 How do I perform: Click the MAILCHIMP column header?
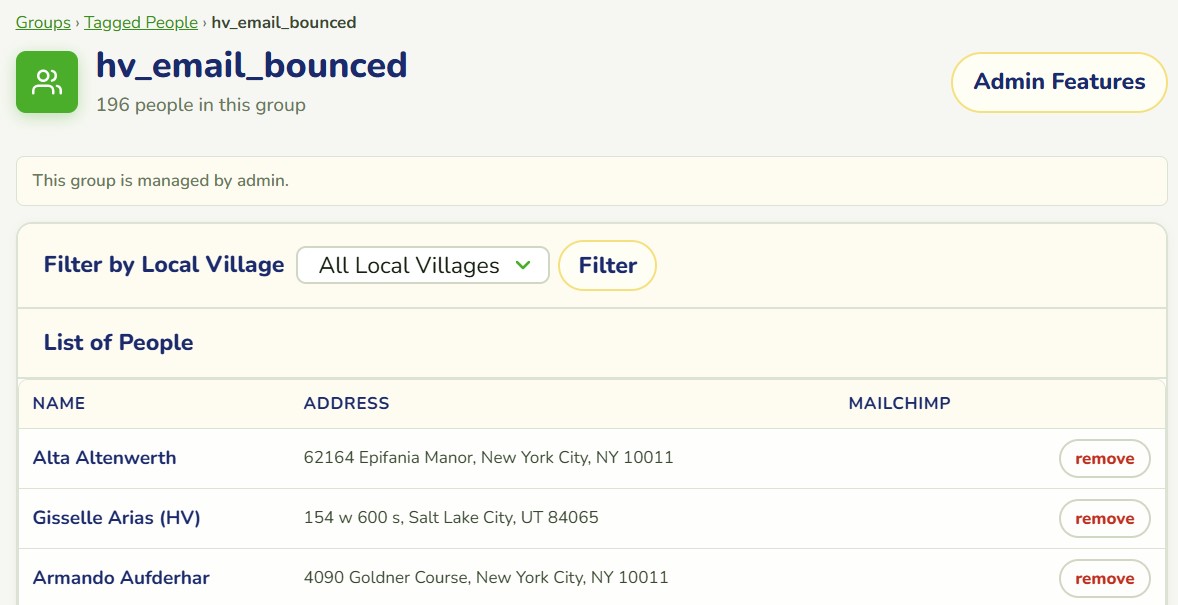(x=899, y=404)
